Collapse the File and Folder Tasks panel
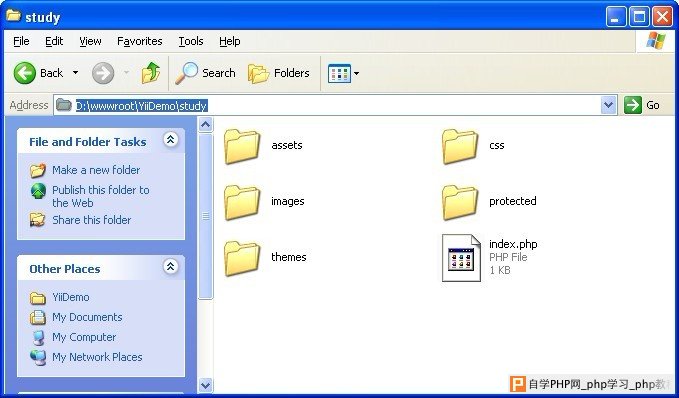Screen dimensions: 679x398 (171, 139)
